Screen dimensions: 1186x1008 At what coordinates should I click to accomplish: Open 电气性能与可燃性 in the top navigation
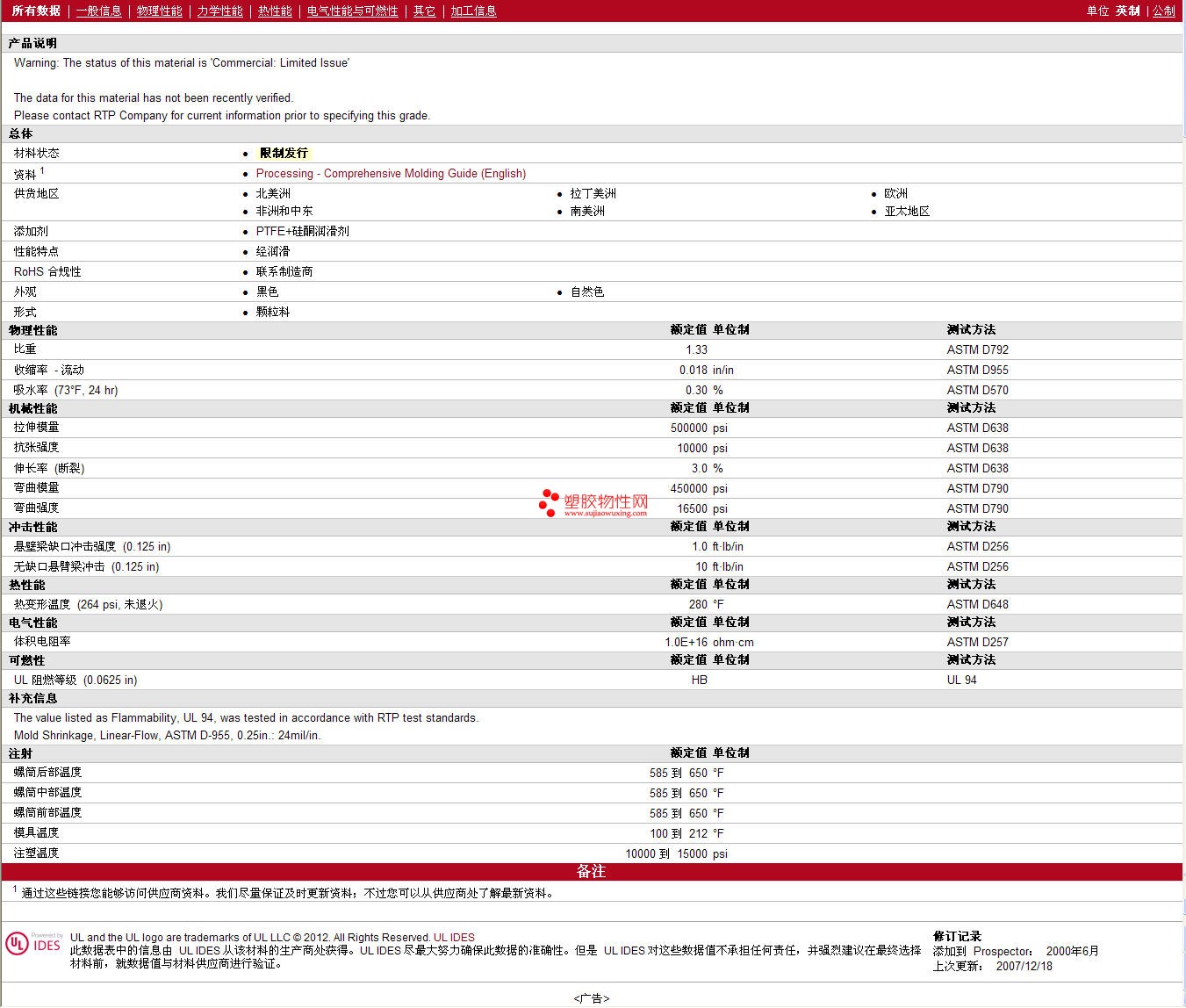tap(352, 11)
